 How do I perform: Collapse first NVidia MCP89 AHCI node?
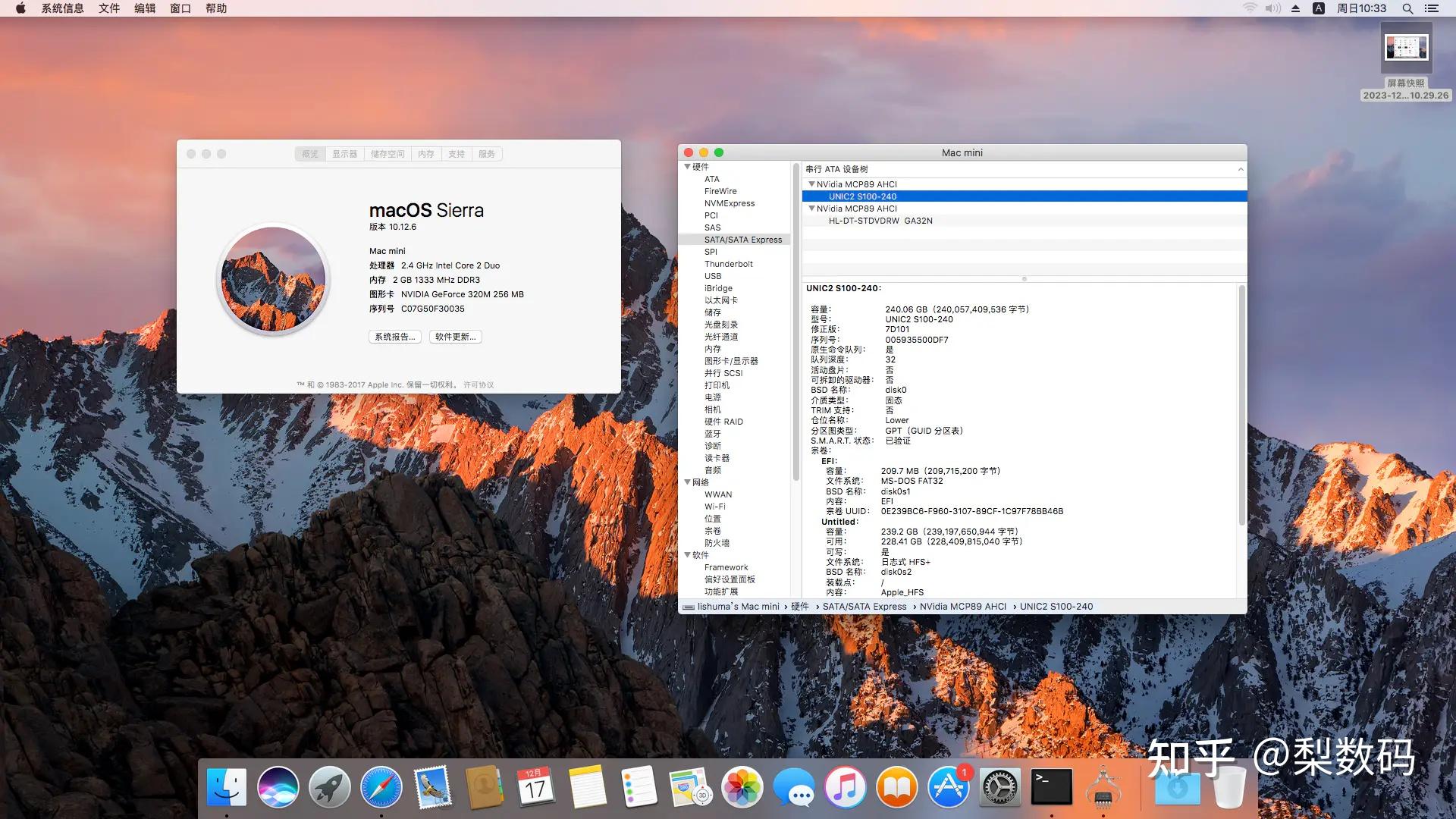(811, 184)
